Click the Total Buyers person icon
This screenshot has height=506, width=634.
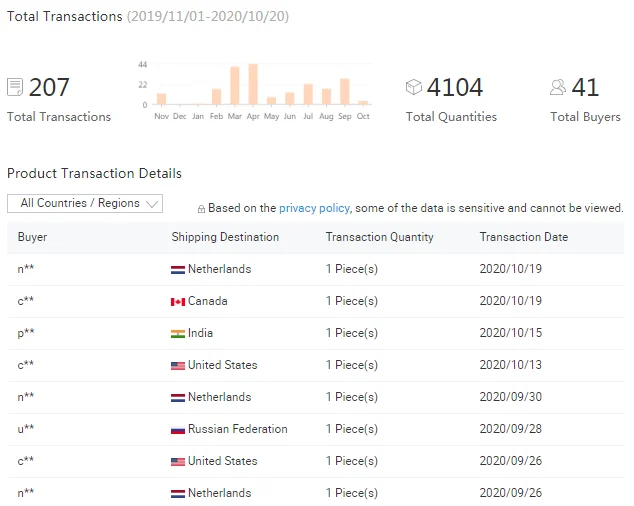[x=558, y=88]
